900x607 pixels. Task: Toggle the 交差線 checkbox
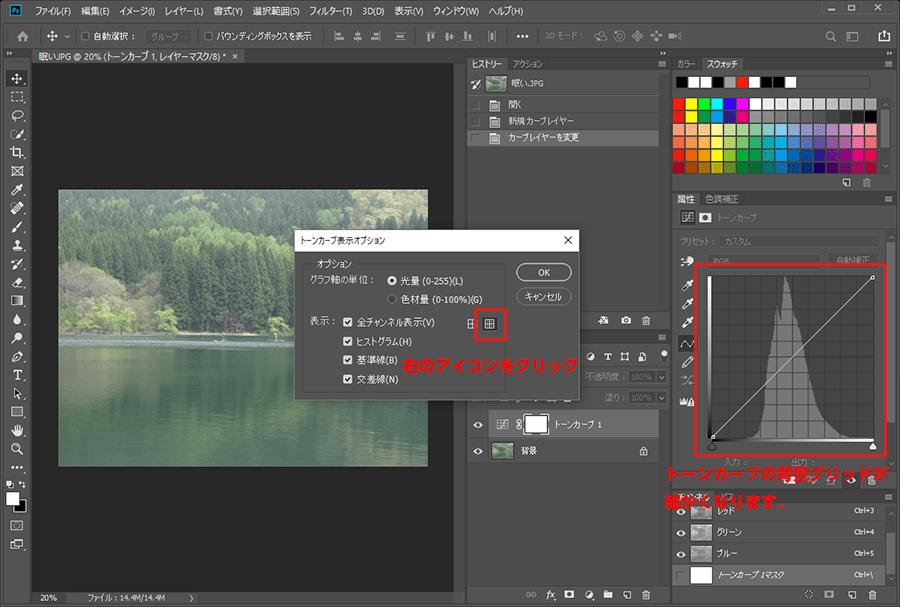pos(348,379)
